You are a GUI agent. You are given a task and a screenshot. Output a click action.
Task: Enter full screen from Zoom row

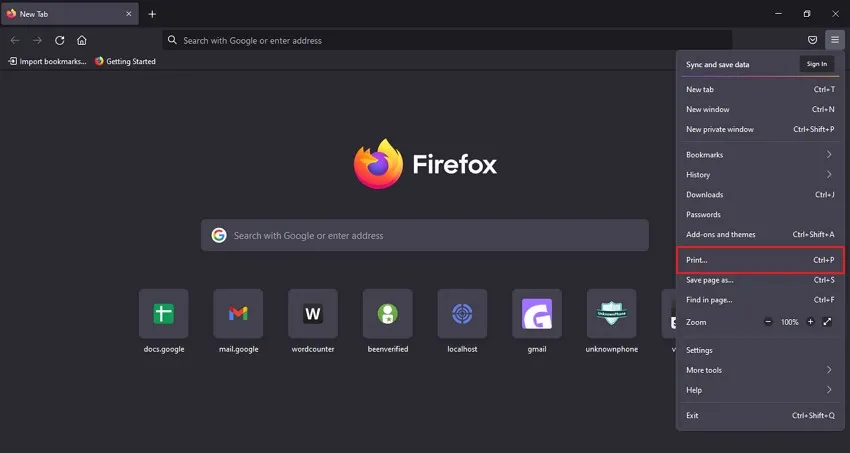point(827,322)
